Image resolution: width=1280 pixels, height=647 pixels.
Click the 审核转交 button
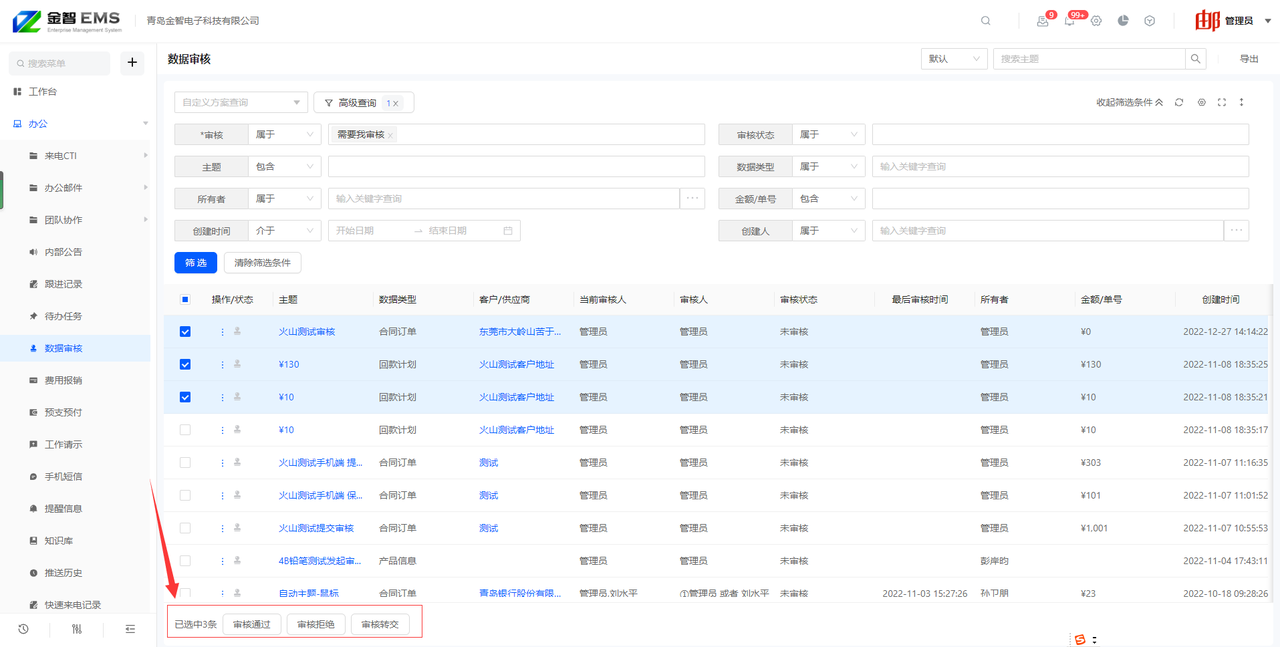[x=380, y=625]
